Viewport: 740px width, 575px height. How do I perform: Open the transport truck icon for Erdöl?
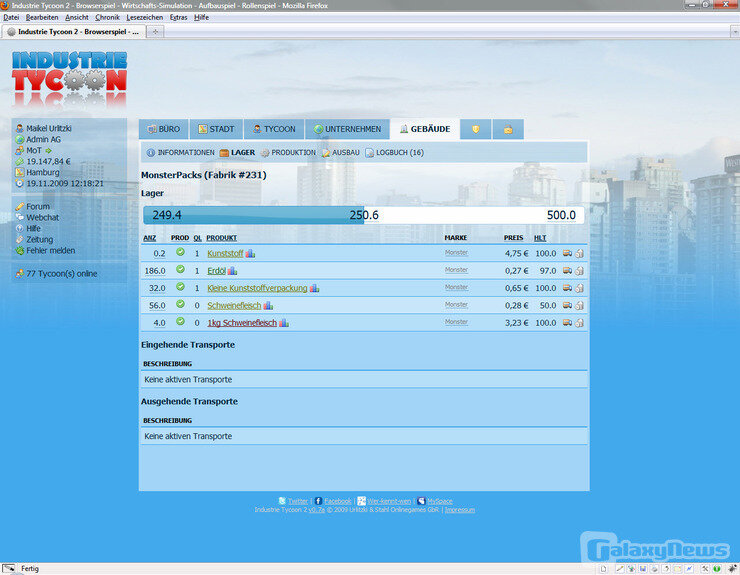(567, 271)
